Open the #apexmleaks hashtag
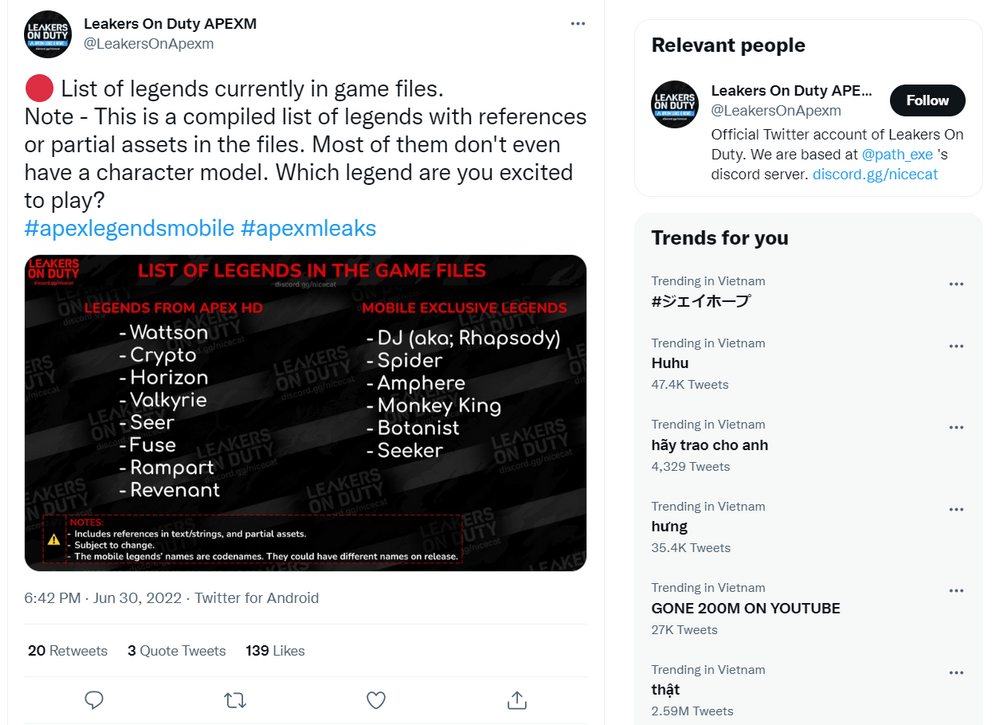Image resolution: width=1000 pixels, height=725 pixels. 309,228
